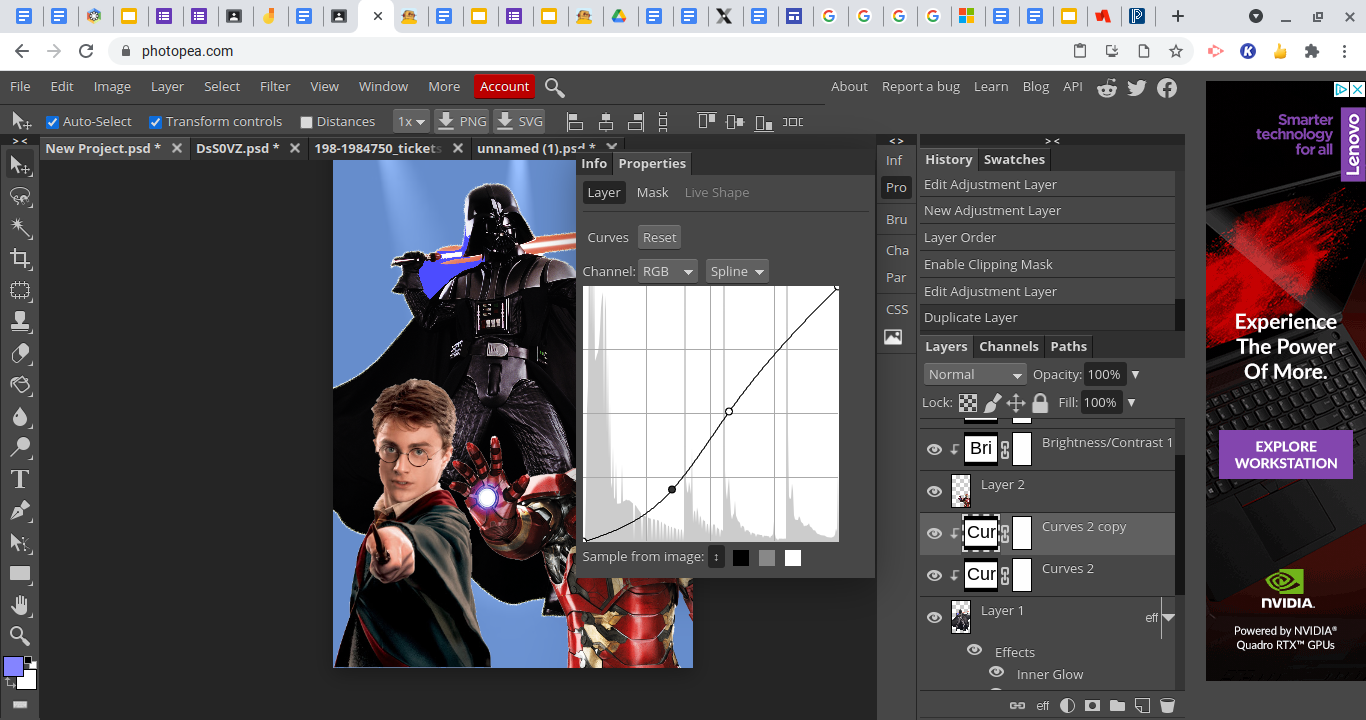Select the Blur droplet tool
The height and width of the screenshot is (720, 1366).
click(20, 416)
